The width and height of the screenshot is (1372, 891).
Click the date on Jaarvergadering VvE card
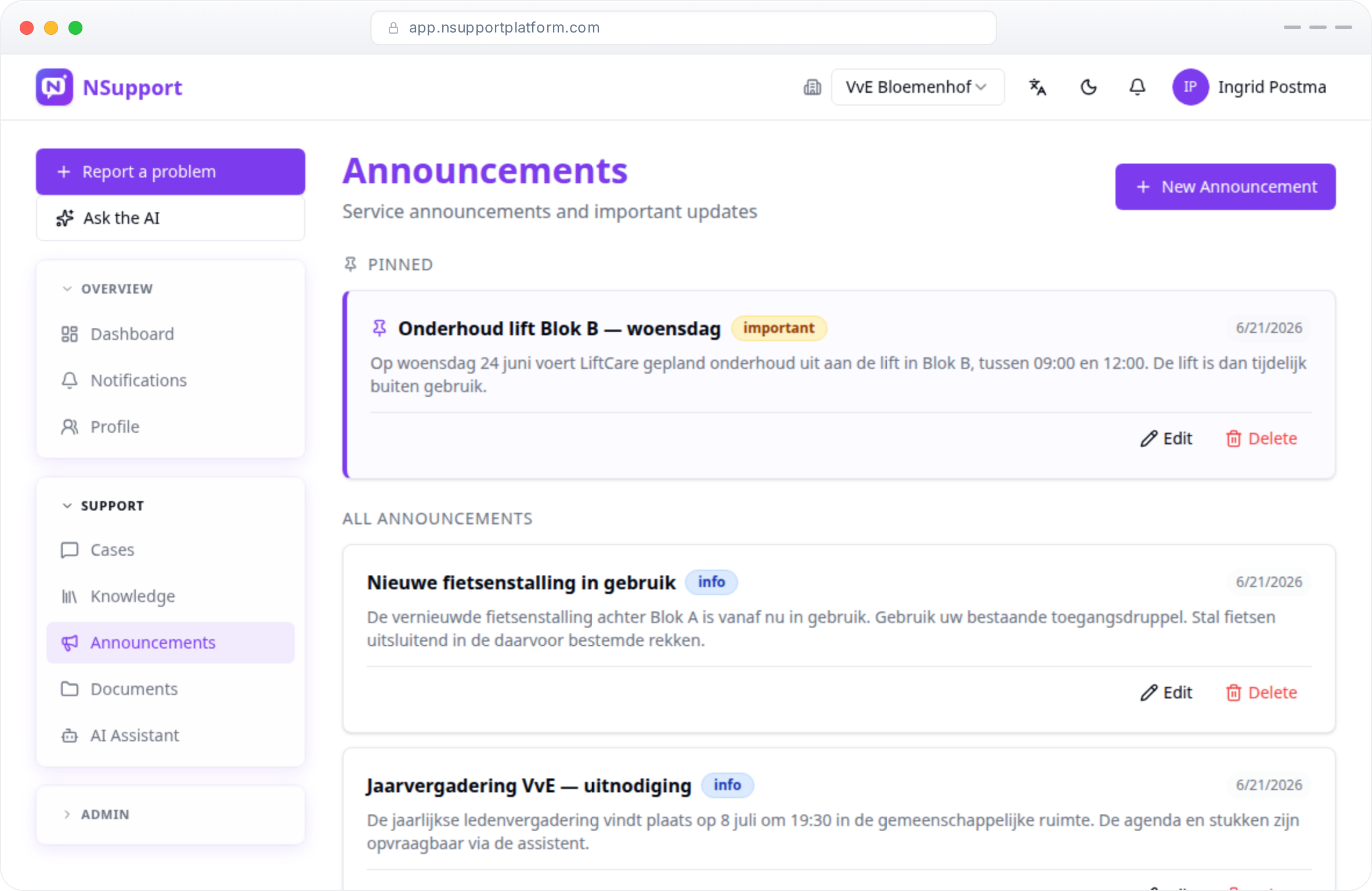tap(1269, 785)
